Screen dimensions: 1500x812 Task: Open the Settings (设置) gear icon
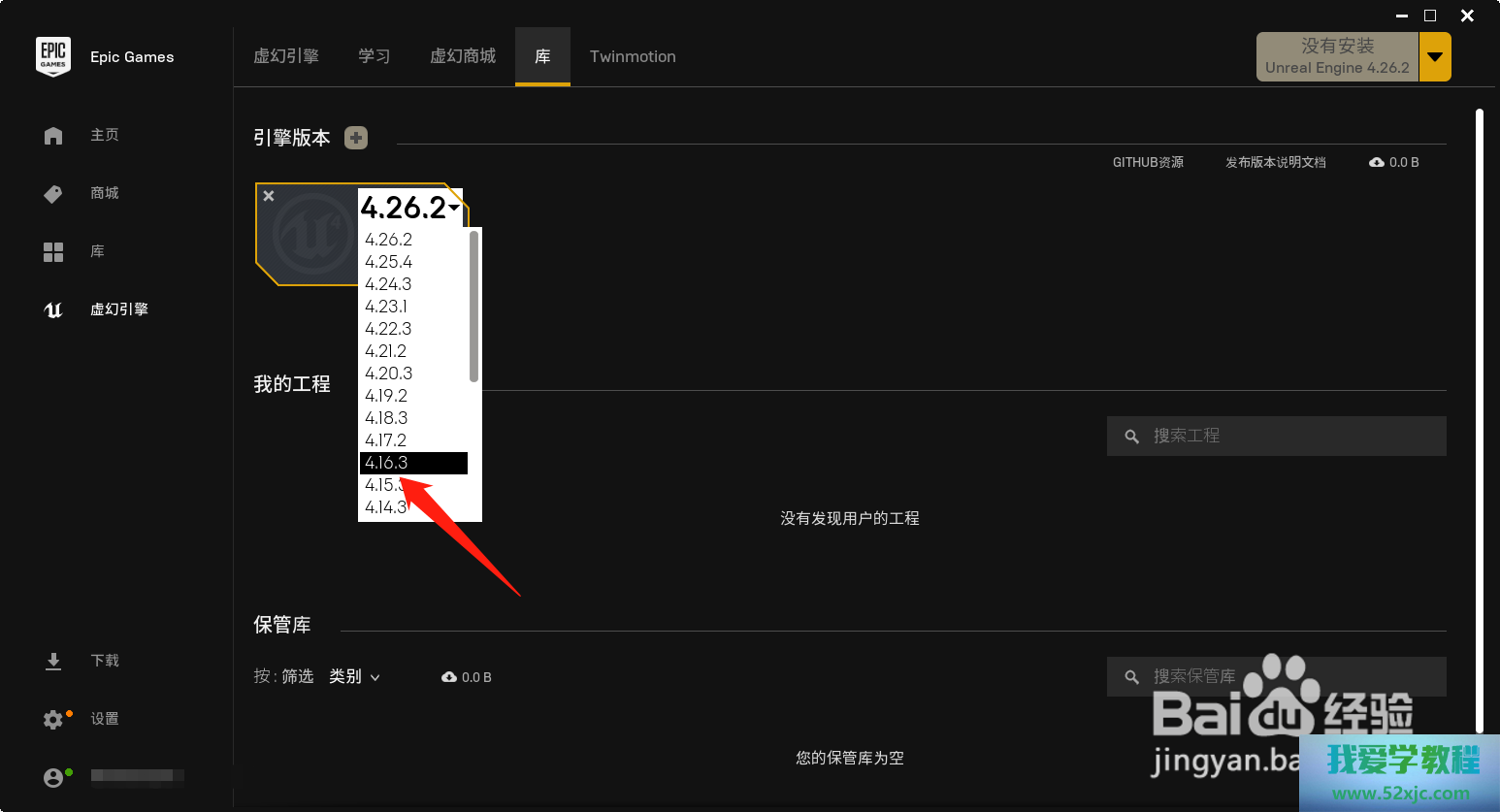(x=53, y=720)
